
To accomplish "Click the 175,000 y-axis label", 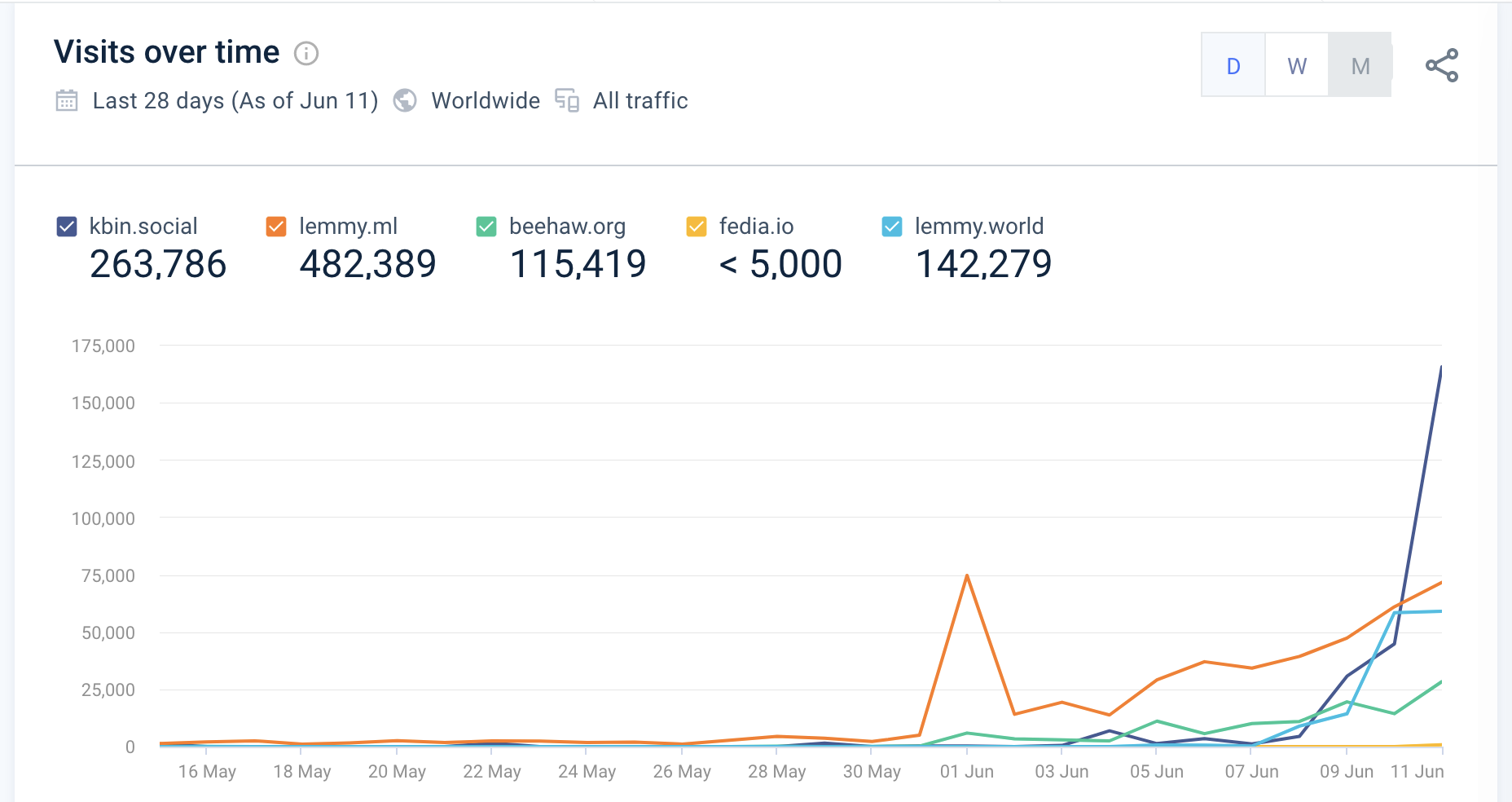I will 103,346.
